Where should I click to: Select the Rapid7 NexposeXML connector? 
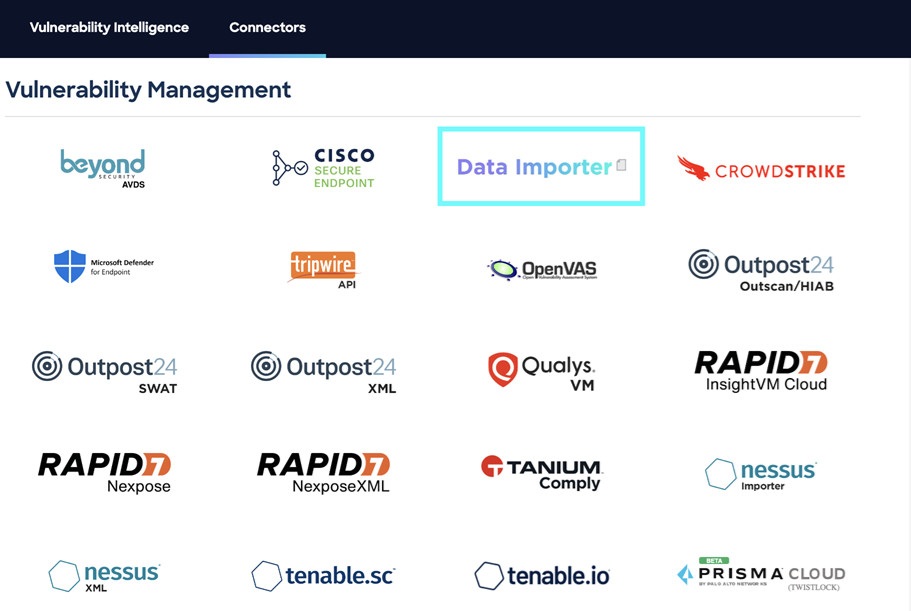pyautogui.click(x=324, y=473)
